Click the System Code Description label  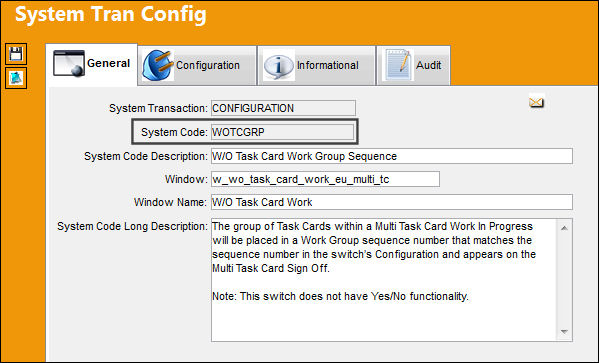(146, 156)
